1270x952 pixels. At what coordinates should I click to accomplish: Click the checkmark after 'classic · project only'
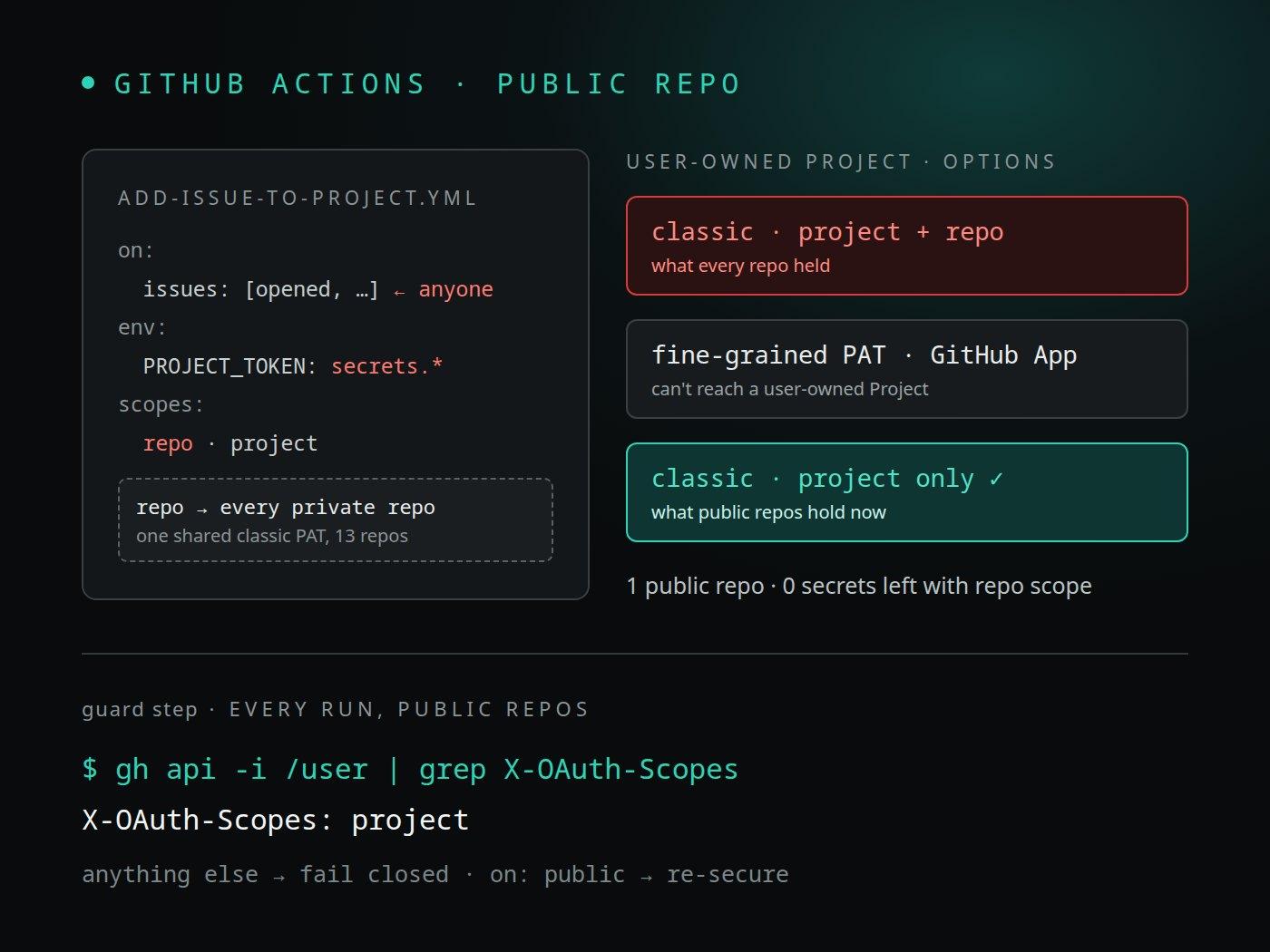(996, 479)
